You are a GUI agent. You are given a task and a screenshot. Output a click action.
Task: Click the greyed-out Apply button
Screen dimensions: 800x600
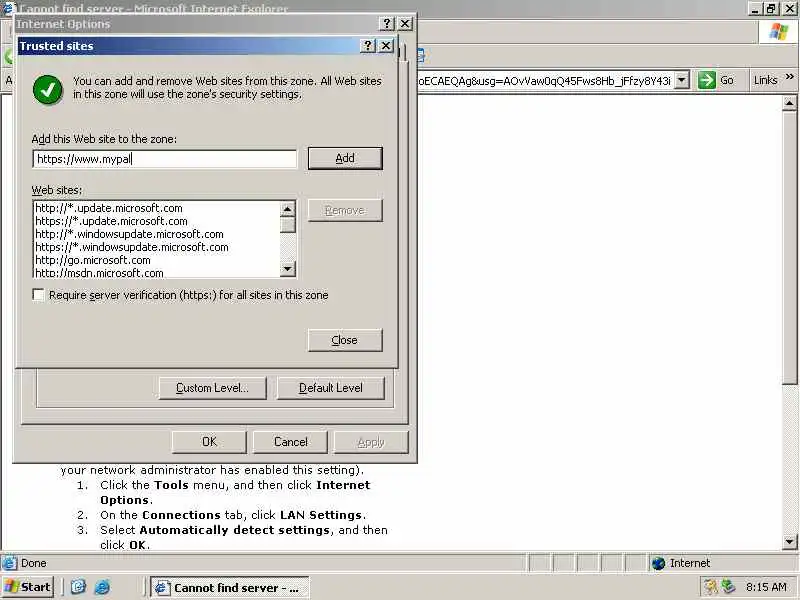(x=371, y=442)
